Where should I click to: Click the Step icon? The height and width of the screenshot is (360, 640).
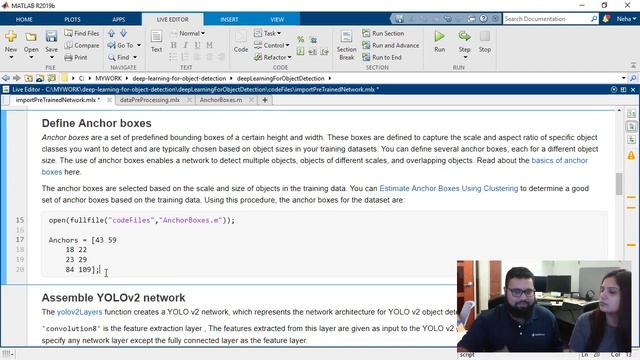point(464,37)
